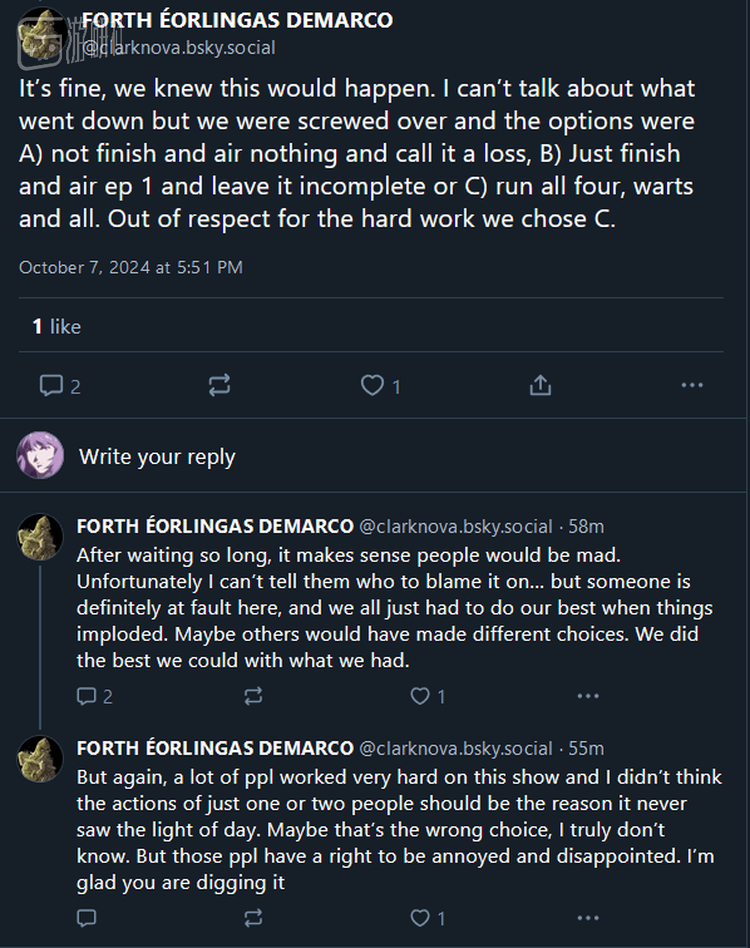Open more options on main post
Image resolution: width=750 pixels, height=948 pixels.
tap(692, 385)
